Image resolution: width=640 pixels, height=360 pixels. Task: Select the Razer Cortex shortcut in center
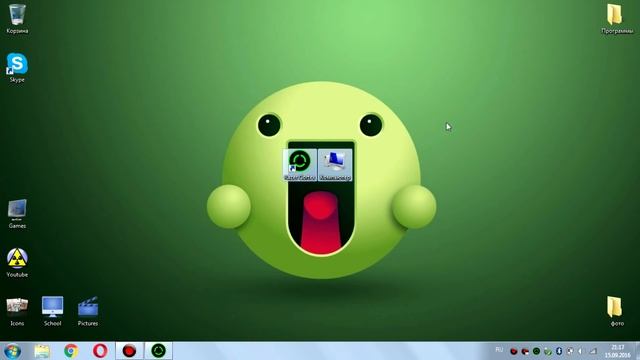tap(300, 165)
